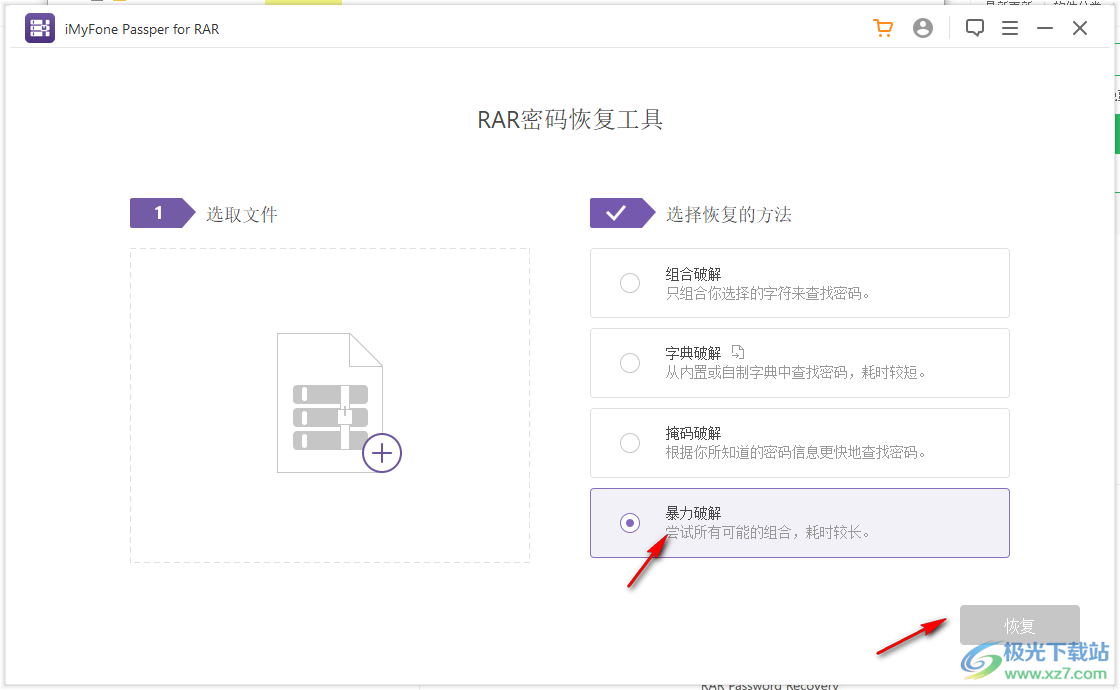The height and width of the screenshot is (690, 1120).
Task: Click the 字典破解 title text
Action: pos(693,354)
